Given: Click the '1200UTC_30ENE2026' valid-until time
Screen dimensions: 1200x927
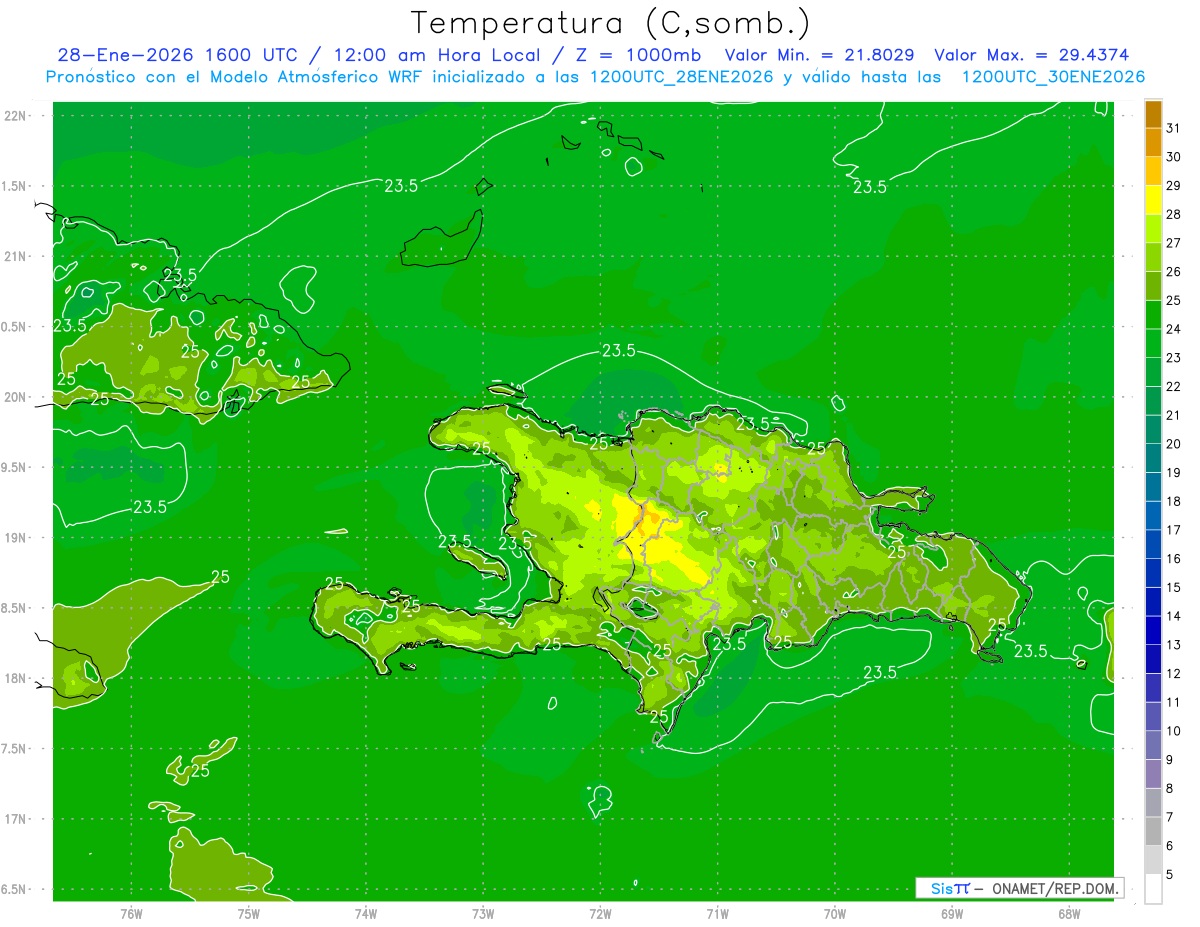Looking at the screenshot, I should [x=1053, y=77].
